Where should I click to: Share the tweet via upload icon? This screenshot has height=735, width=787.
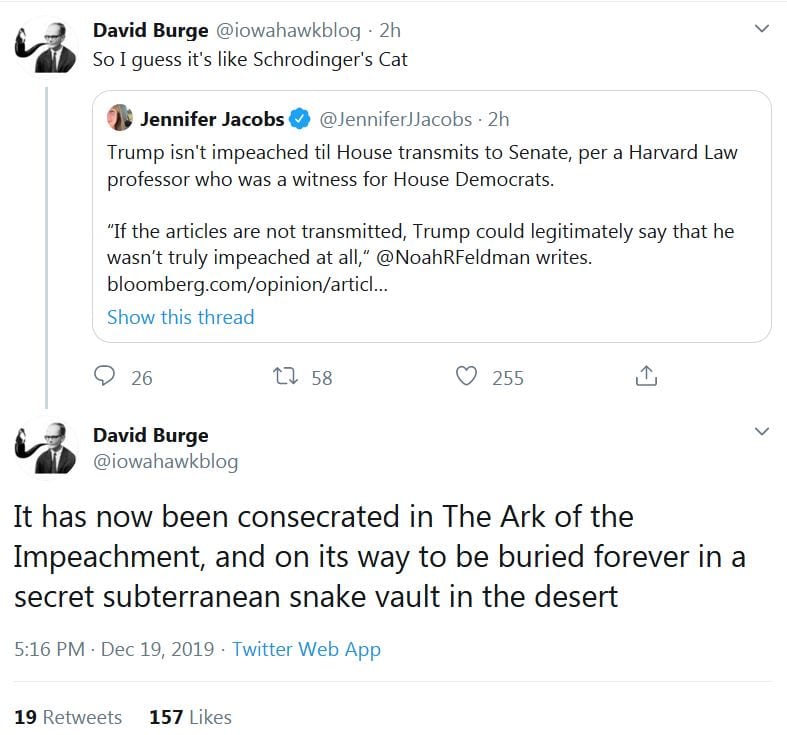[x=646, y=377]
